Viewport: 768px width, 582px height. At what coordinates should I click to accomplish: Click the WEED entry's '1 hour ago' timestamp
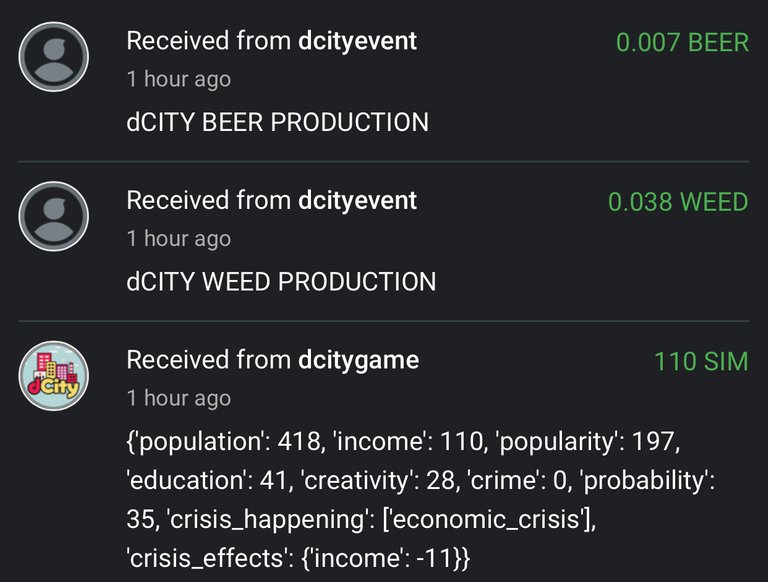tap(179, 239)
